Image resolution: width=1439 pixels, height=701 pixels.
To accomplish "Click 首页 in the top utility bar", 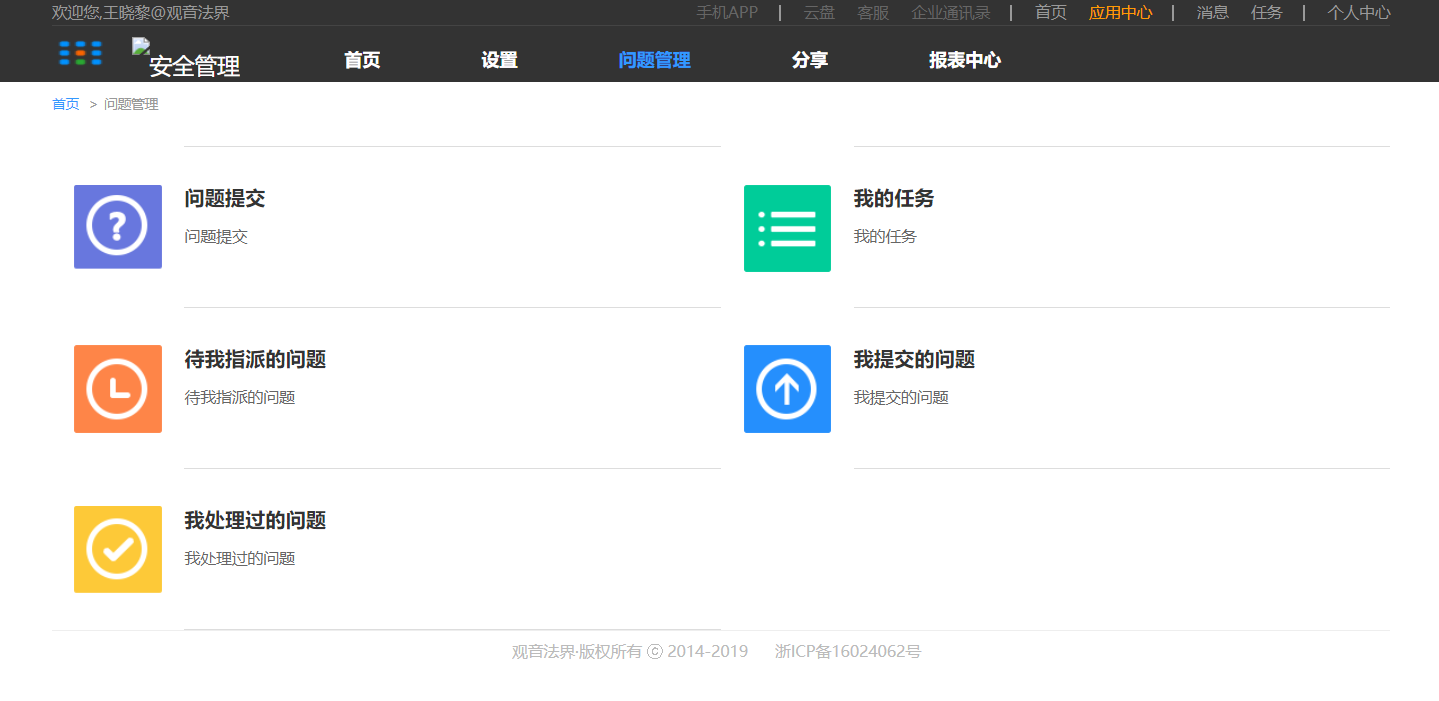I will [1051, 13].
